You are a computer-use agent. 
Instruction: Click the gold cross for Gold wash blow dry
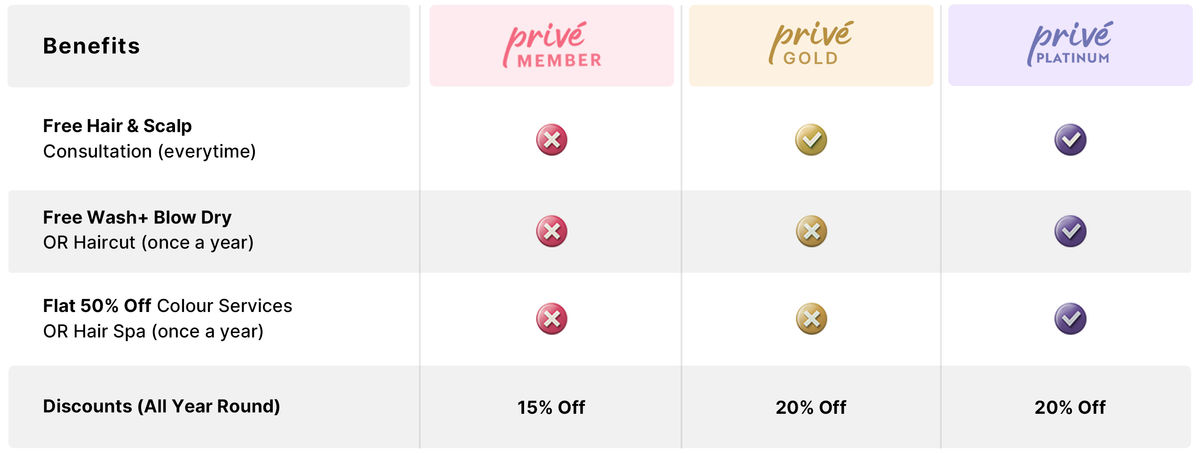click(811, 232)
